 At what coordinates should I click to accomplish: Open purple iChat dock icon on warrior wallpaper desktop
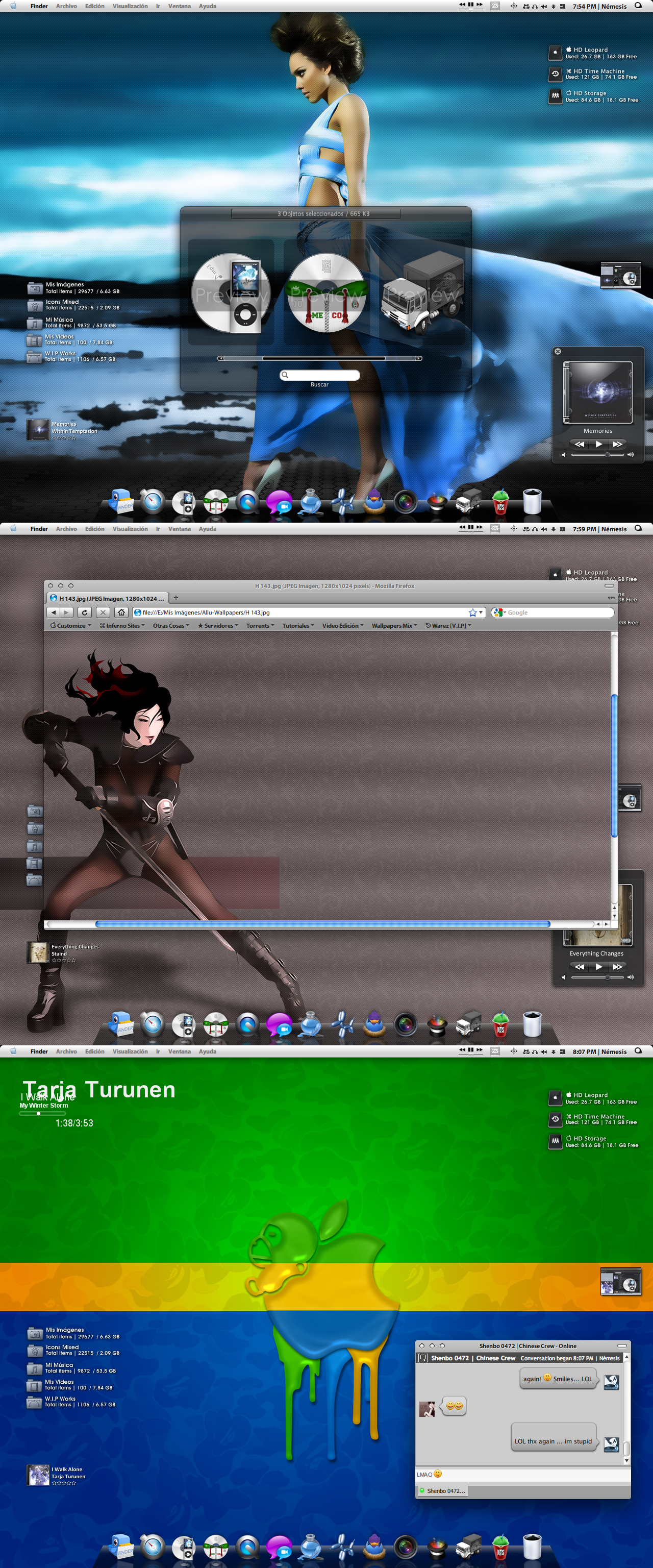279,1025
